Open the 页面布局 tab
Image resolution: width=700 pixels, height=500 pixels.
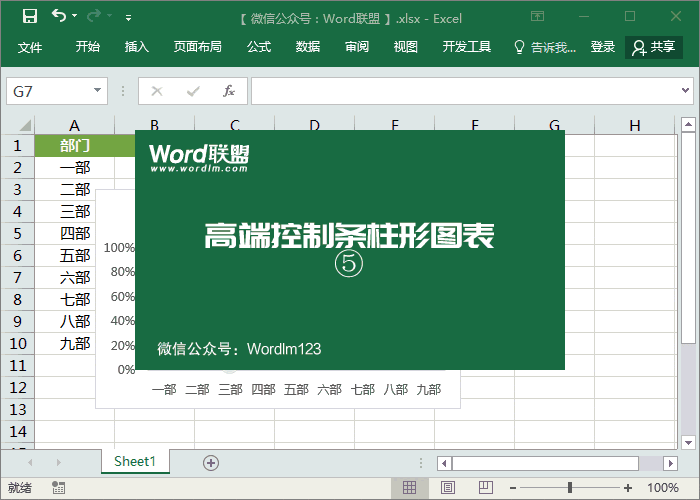click(197, 46)
